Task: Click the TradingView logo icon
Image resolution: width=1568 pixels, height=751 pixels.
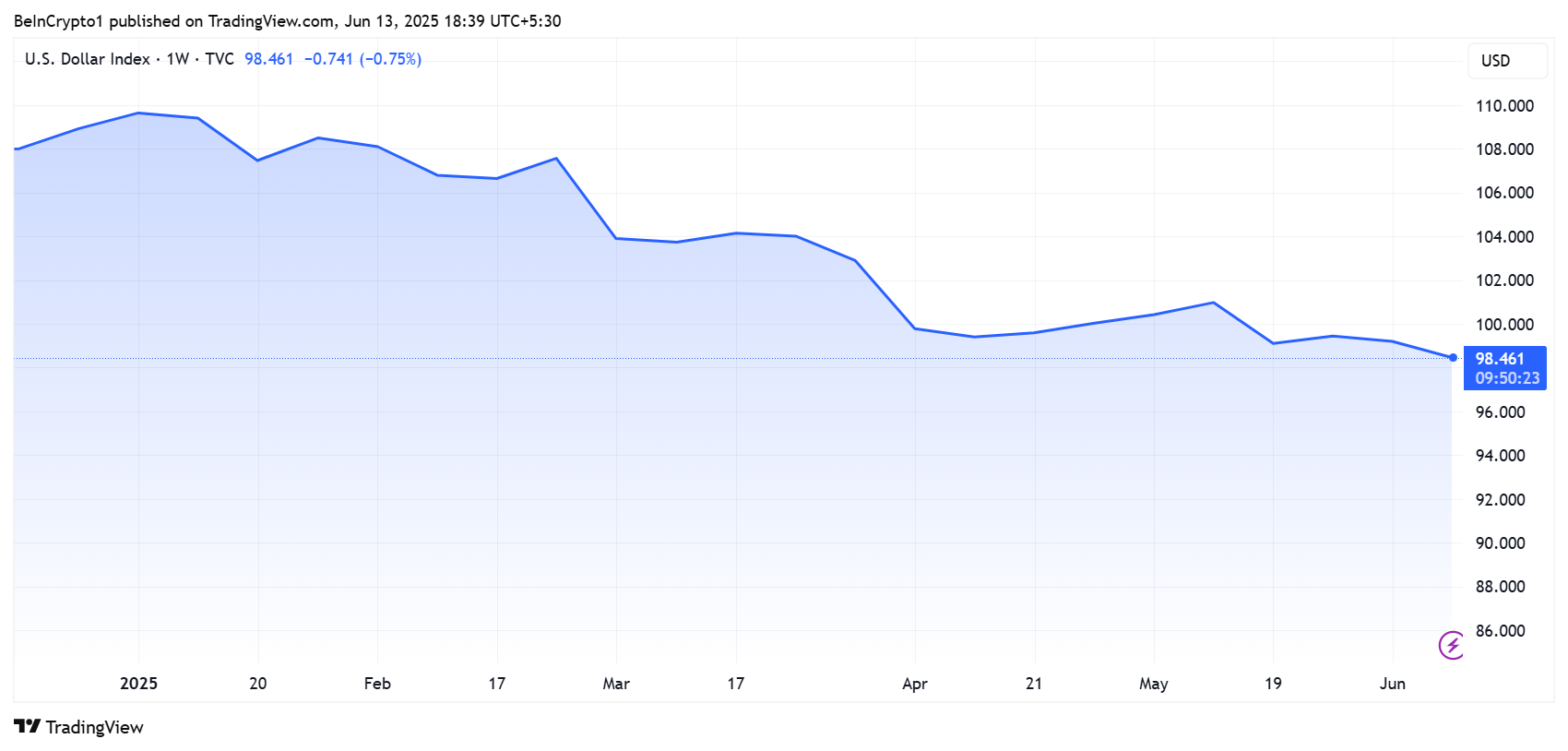Action: coord(28,726)
